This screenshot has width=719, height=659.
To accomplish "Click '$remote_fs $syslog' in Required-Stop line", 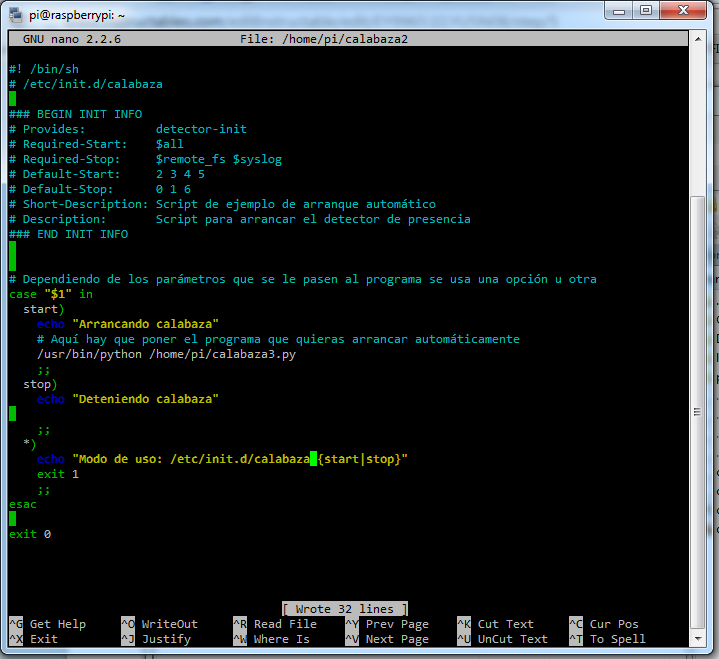I will coord(219,160).
